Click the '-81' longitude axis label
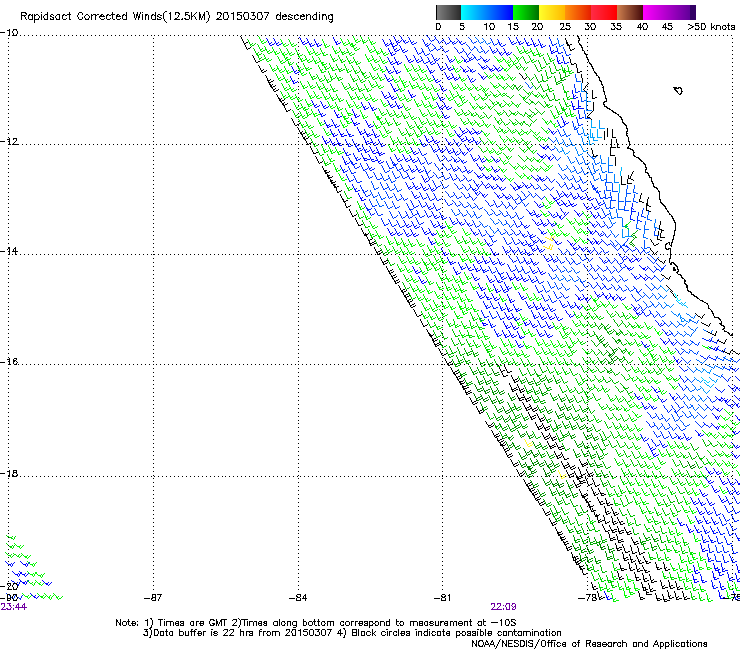The height and width of the screenshot is (650, 740). [442, 598]
